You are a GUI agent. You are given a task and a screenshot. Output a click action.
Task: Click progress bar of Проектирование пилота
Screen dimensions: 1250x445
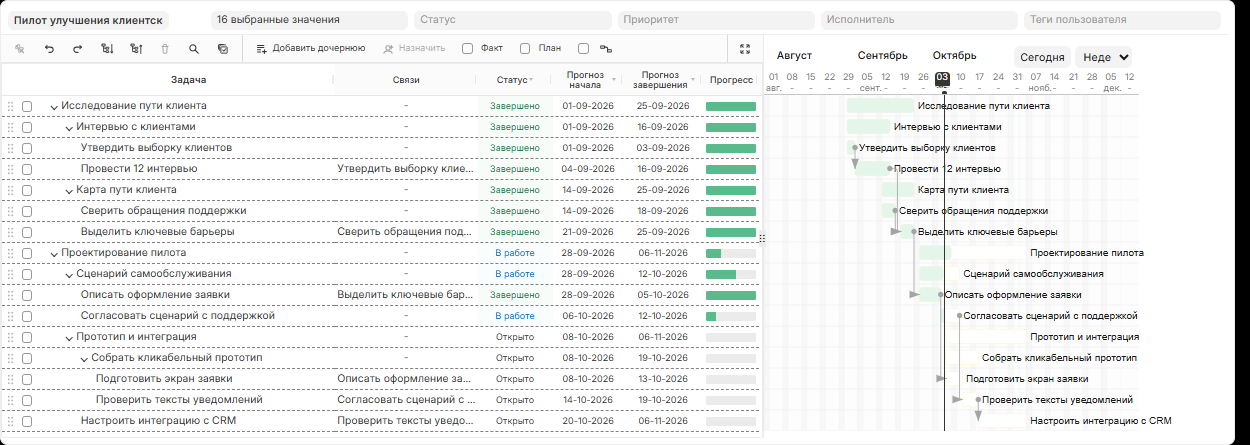coord(731,253)
